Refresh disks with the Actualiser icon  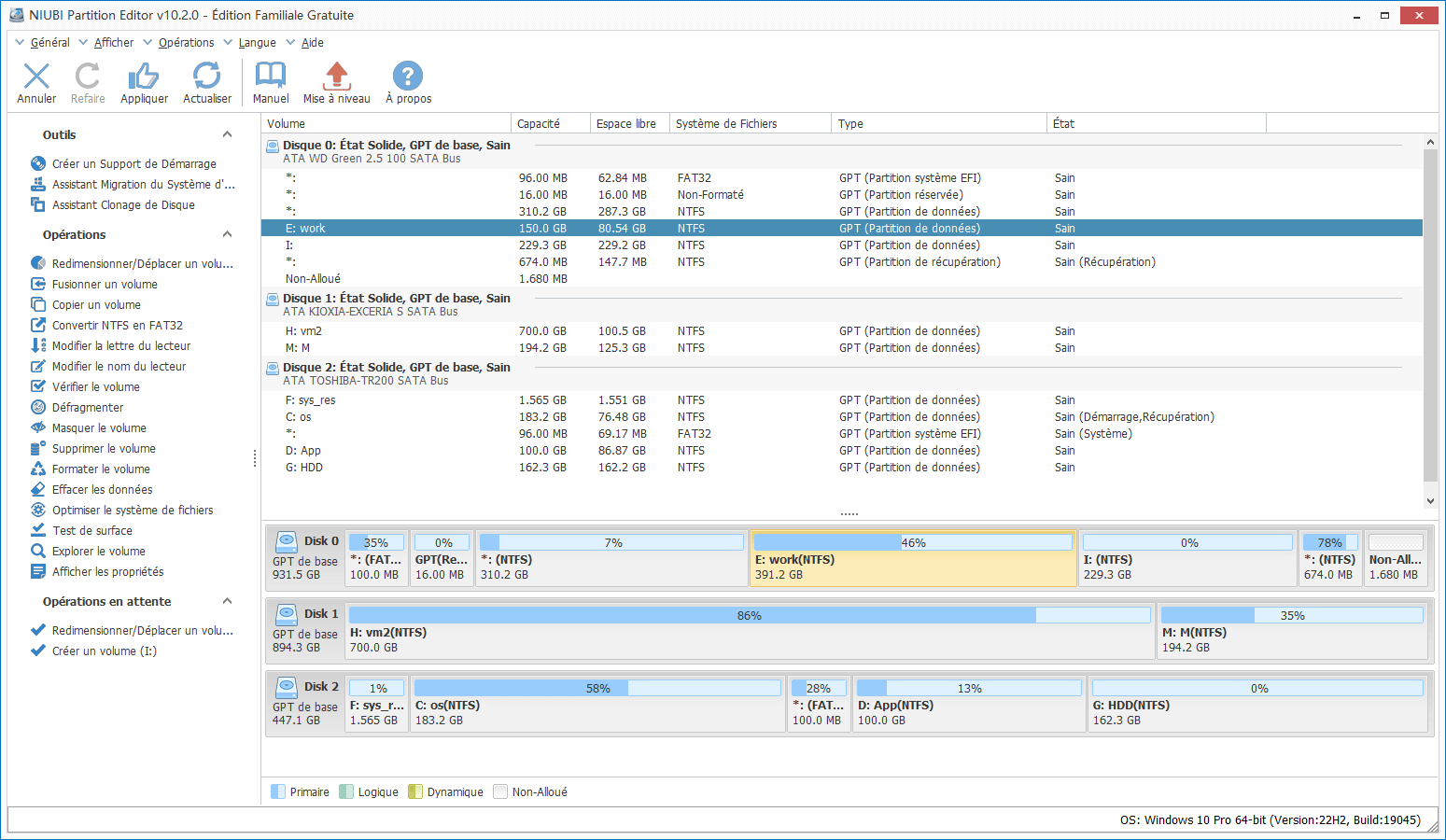click(206, 77)
